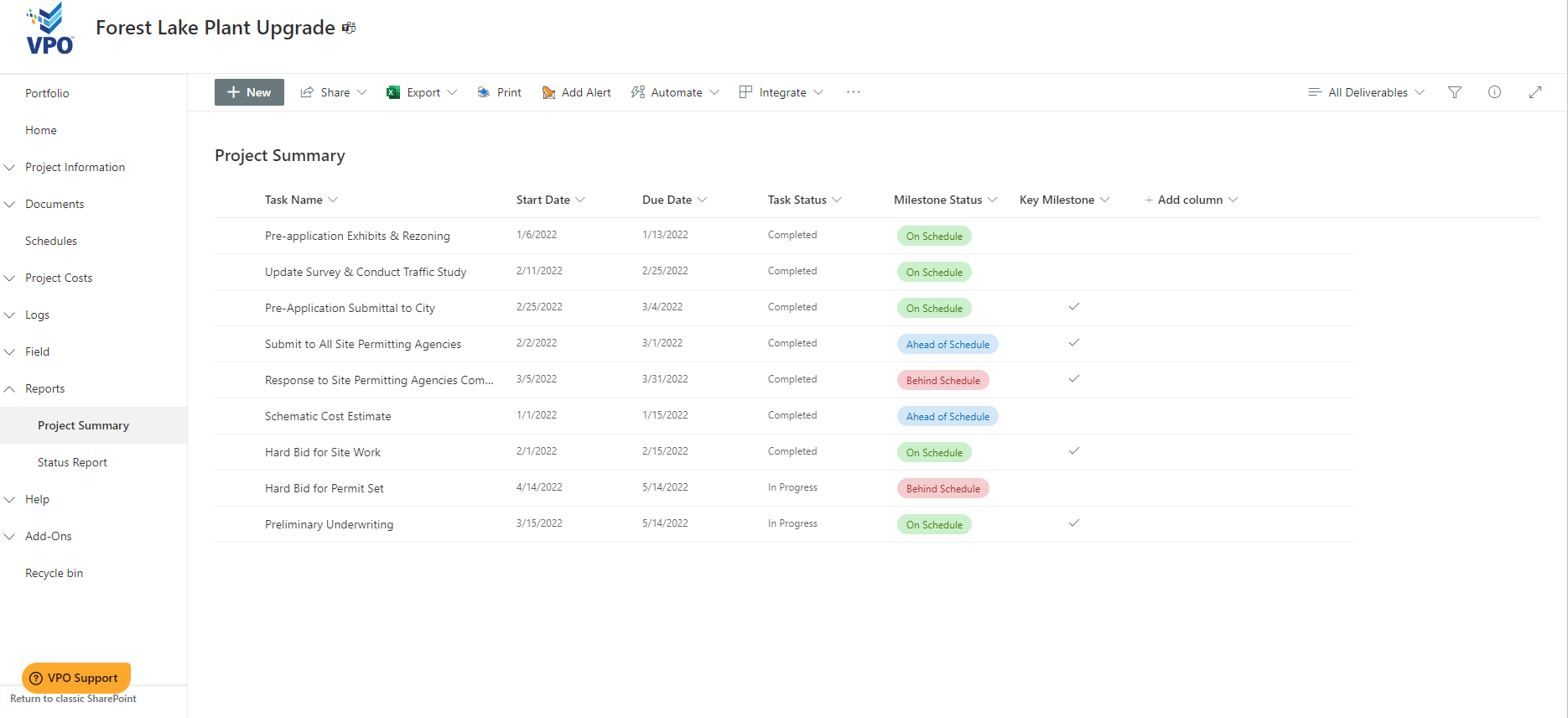Select Project Summary in sidebar
1568x718 pixels.
pos(83,425)
